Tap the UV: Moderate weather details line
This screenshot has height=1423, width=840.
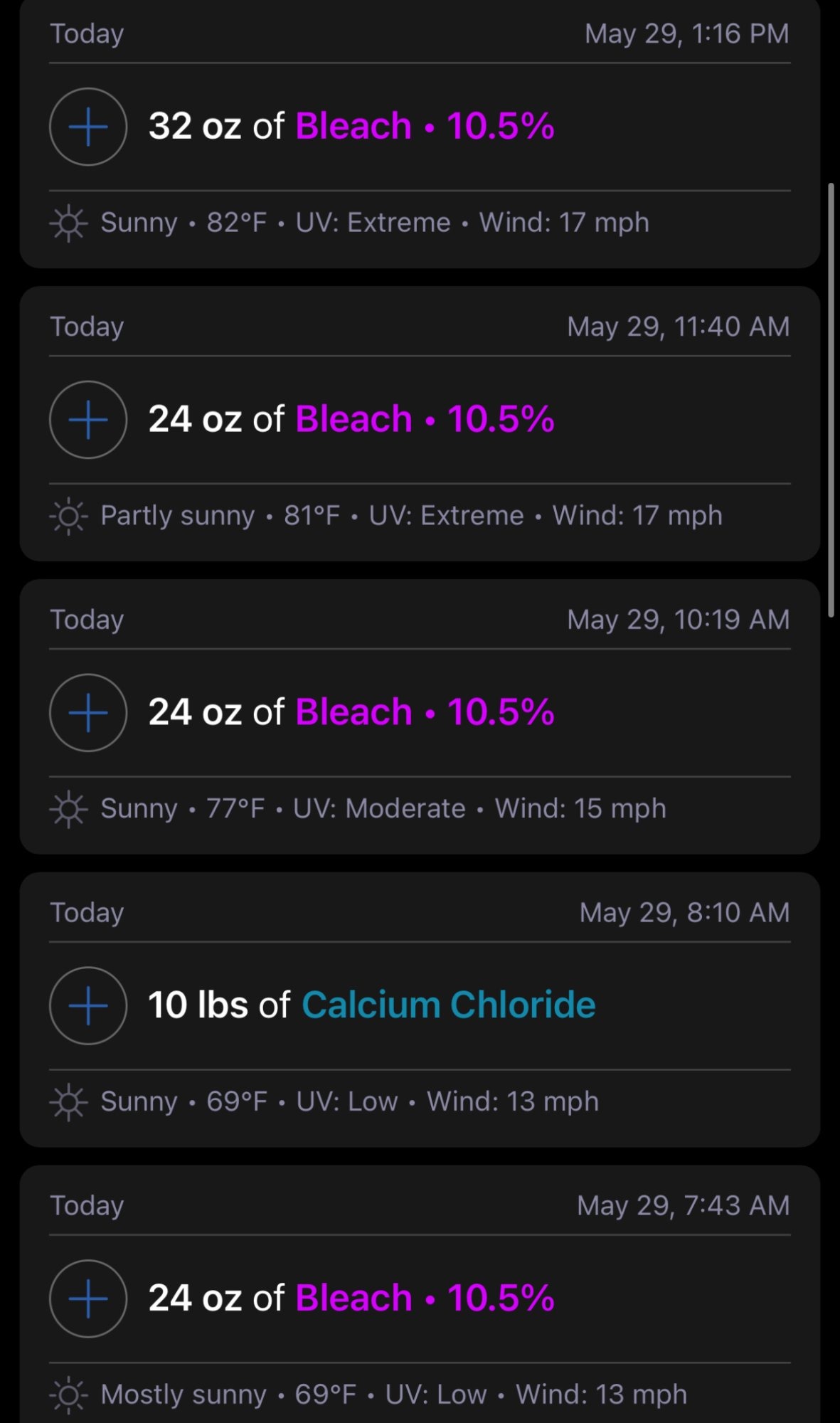(x=358, y=809)
